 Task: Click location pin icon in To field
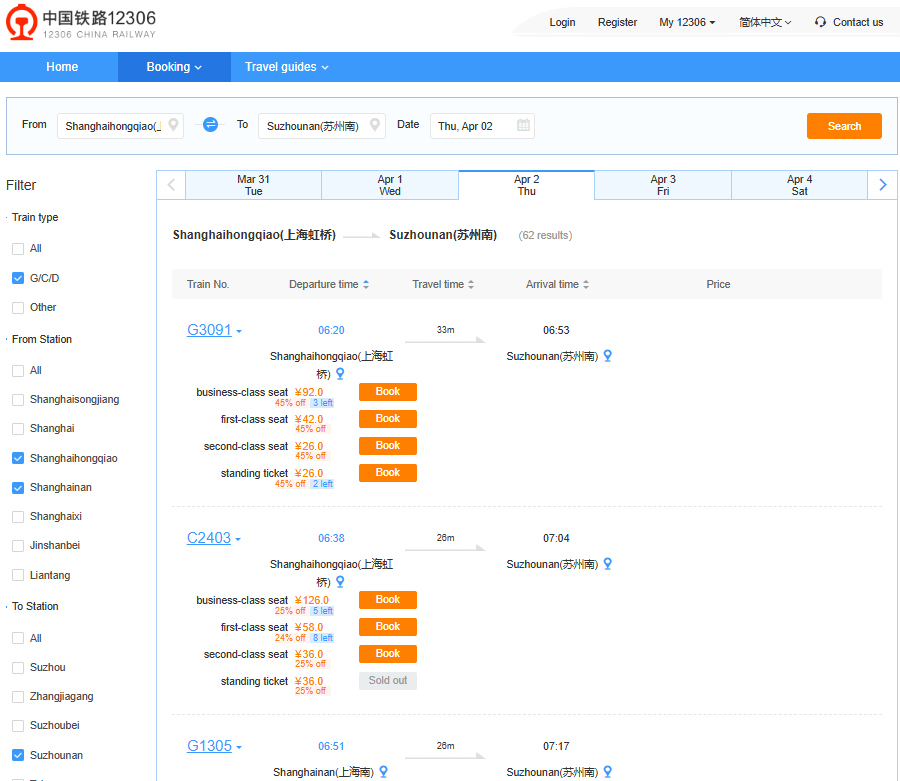pyautogui.click(x=375, y=126)
